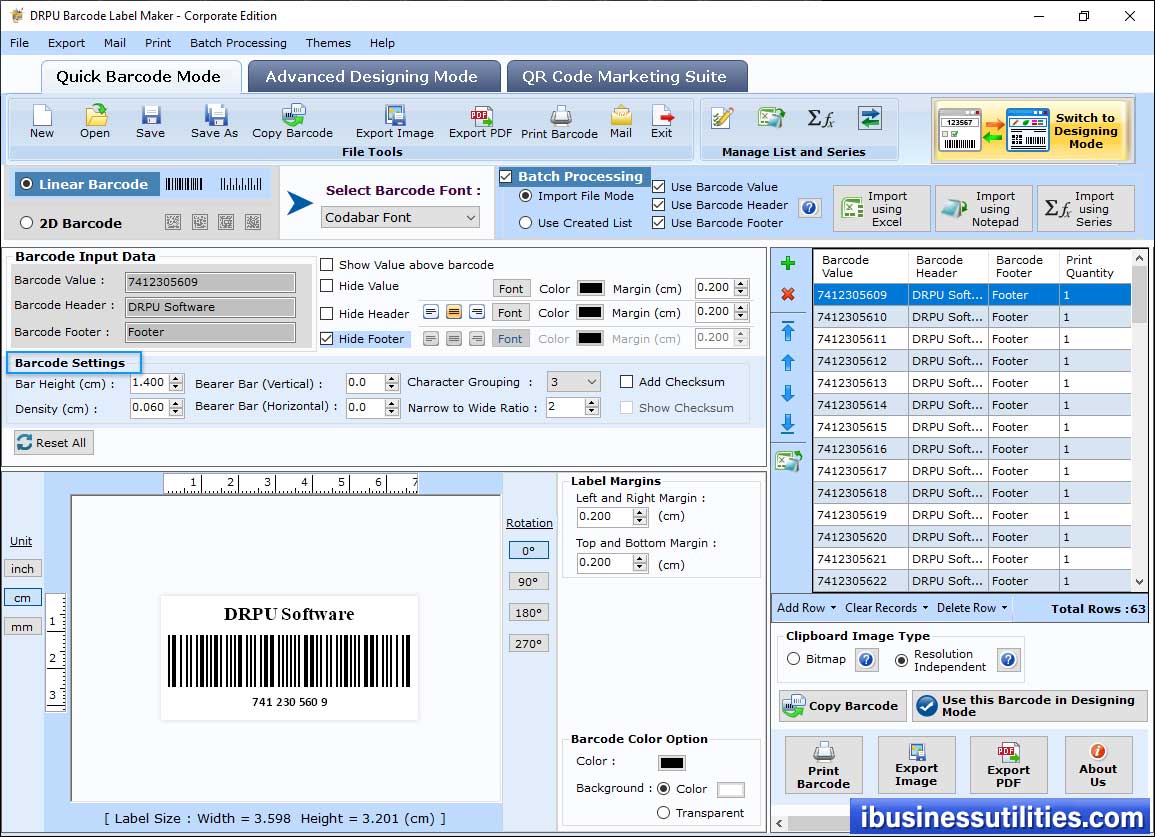Click the swap arrows icon in Manage List
This screenshot has width=1155, height=837.
pyautogui.click(x=870, y=118)
